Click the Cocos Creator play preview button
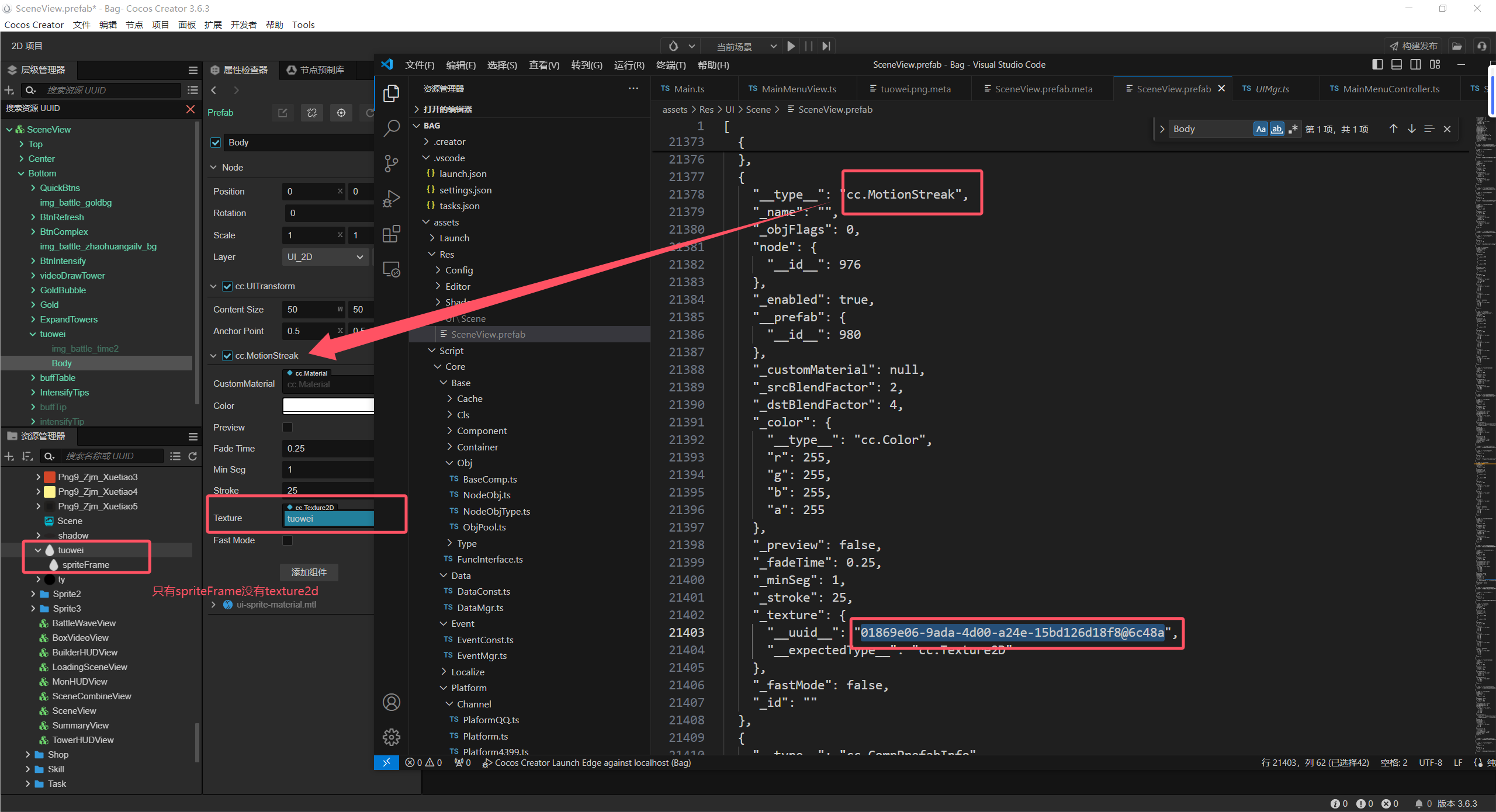This screenshot has height=812, width=1496. coord(791,46)
